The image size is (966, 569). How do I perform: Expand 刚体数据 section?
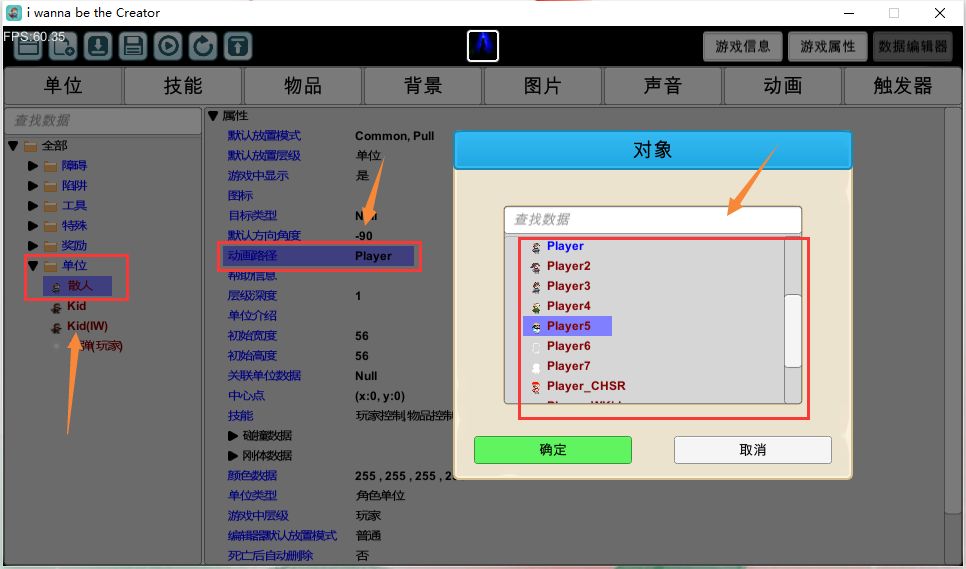tap(233, 456)
